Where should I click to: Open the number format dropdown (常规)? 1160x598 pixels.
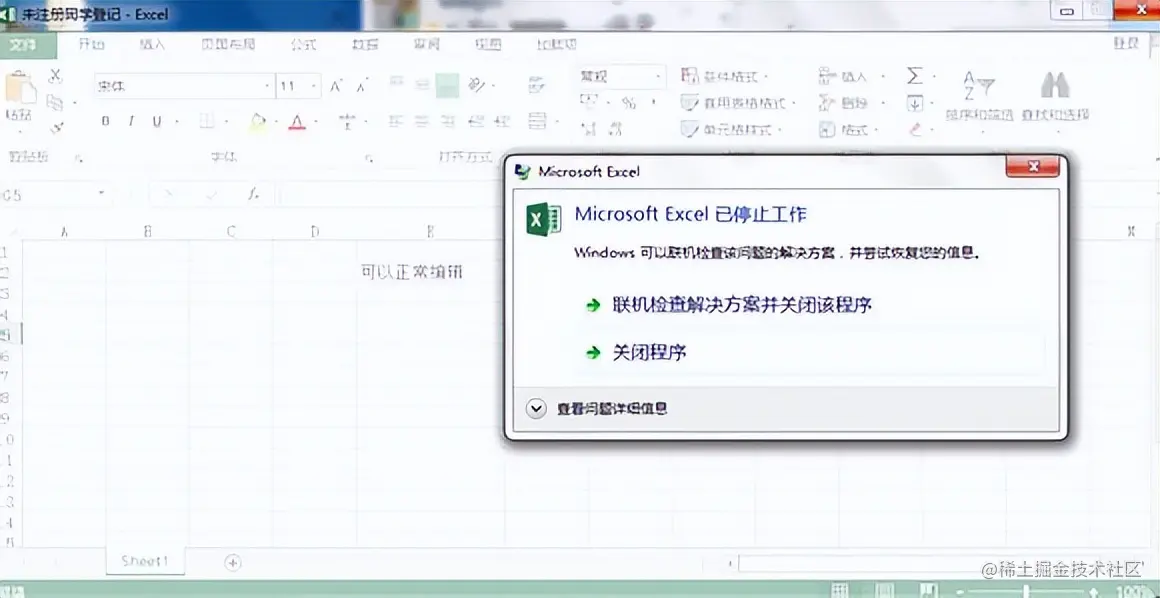pos(658,76)
